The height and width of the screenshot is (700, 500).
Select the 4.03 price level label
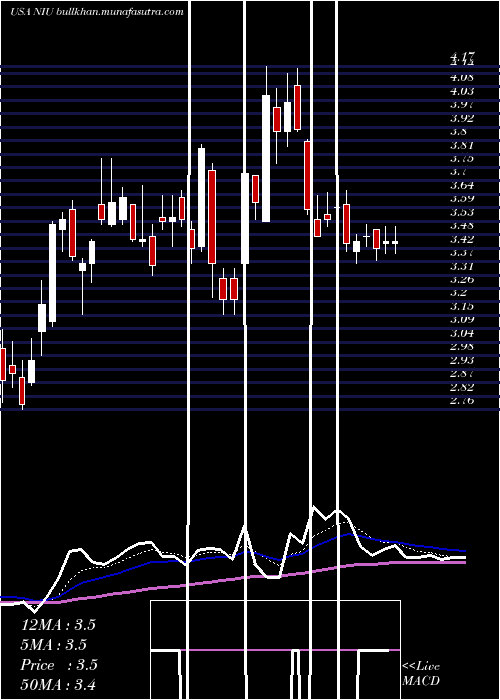click(462, 91)
